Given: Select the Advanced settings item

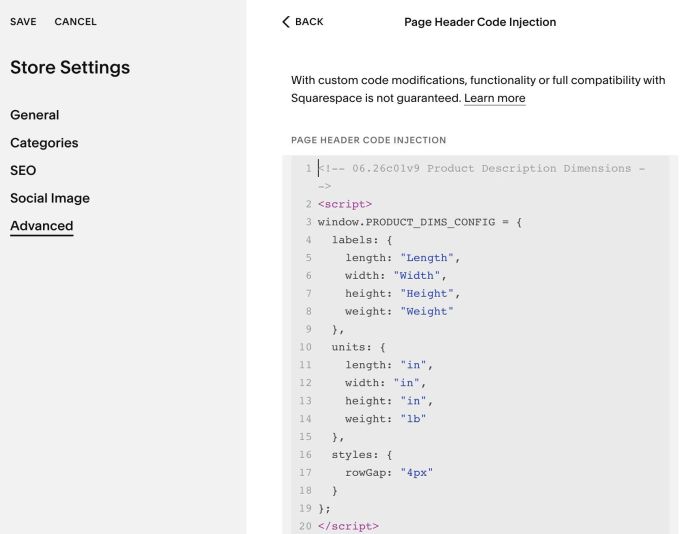Looking at the screenshot, I should pos(42,226).
